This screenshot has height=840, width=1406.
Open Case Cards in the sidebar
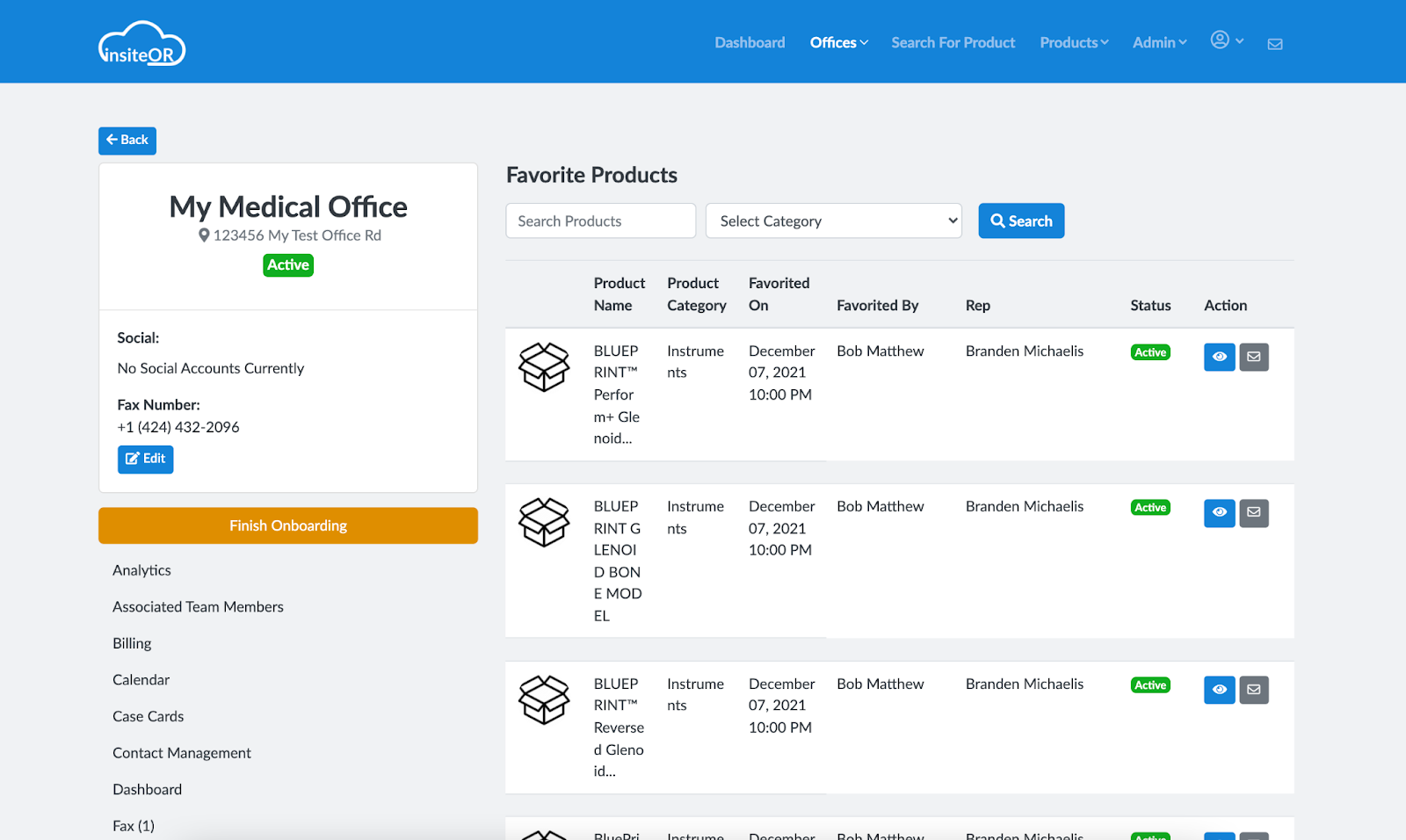[x=148, y=716]
